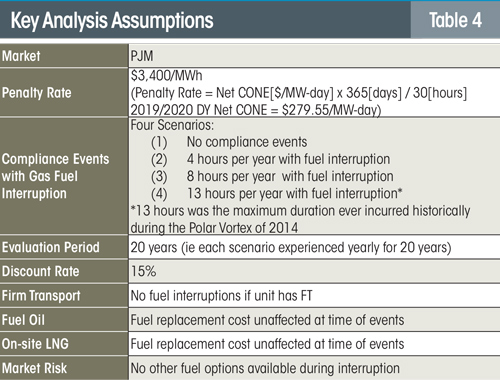
Task: Select Compliance Events with Gas Fuel Interruption header
Action: pos(64,176)
